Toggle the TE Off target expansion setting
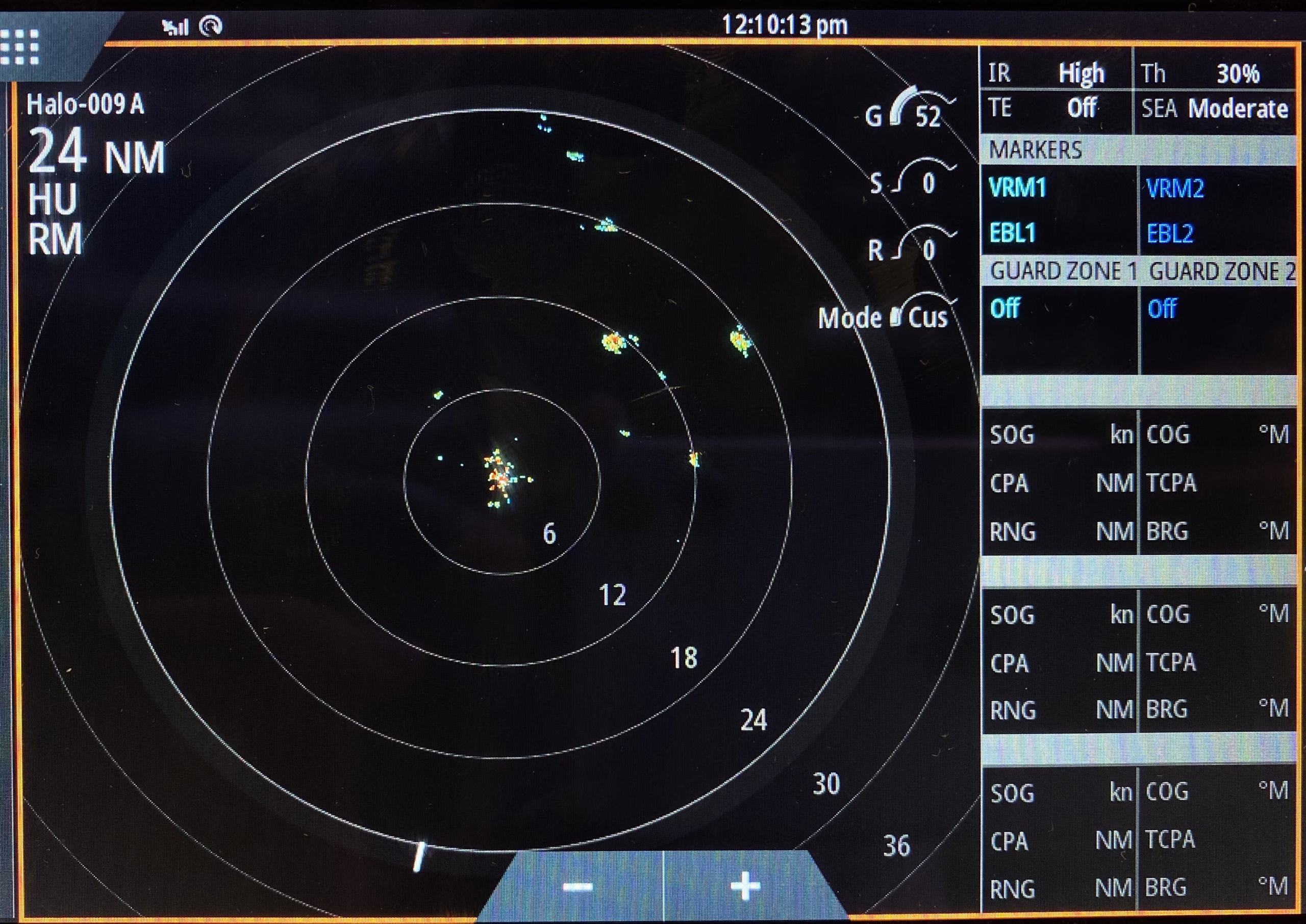1306x924 pixels. [1056, 108]
